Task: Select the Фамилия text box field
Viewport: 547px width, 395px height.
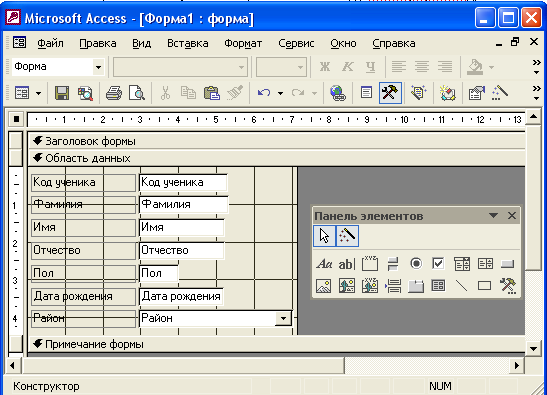Action: point(184,204)
